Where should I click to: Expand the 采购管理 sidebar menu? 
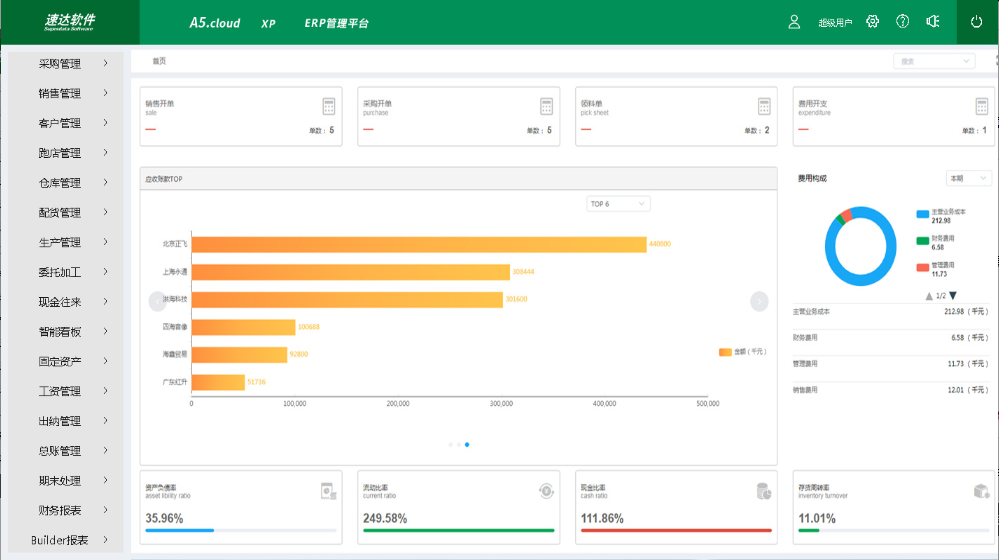62,64
